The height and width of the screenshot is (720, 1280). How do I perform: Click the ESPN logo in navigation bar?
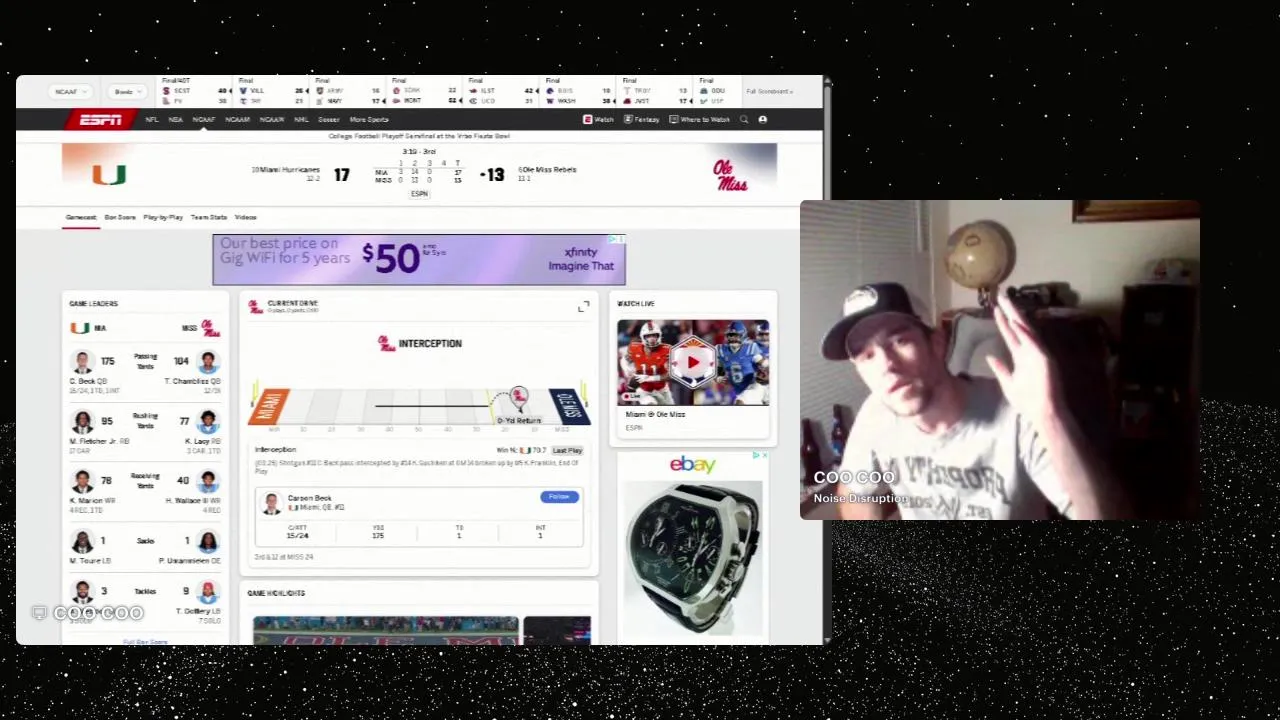pyautogui.click(x=101, y=119)
